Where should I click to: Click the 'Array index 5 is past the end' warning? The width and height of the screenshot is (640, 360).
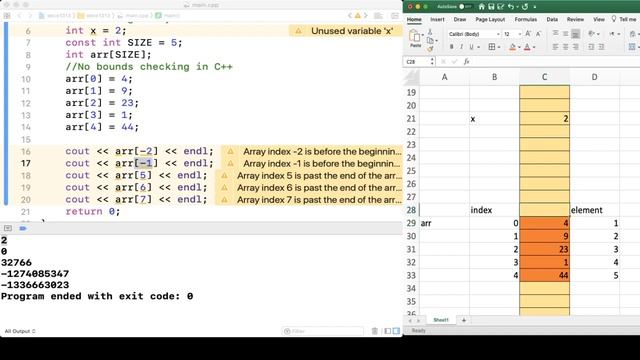coord(309,176)
